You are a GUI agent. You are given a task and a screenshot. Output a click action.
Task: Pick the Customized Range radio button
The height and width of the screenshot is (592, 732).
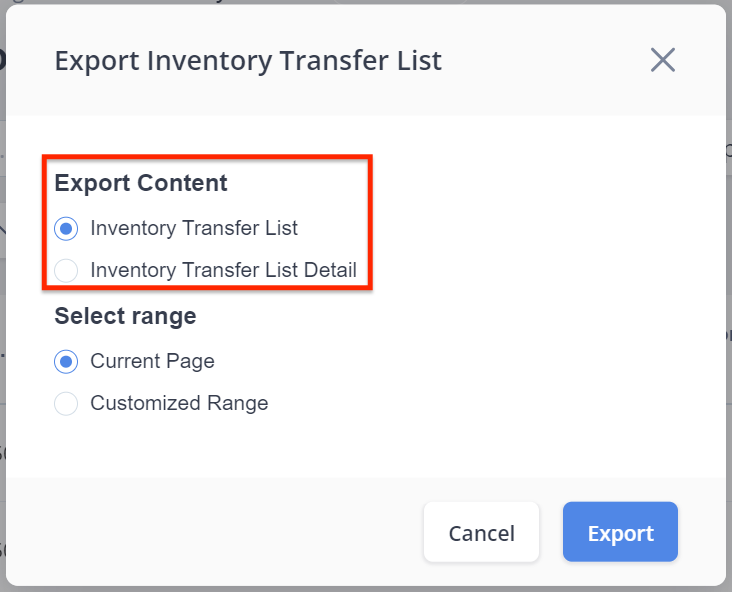point(66,404)
